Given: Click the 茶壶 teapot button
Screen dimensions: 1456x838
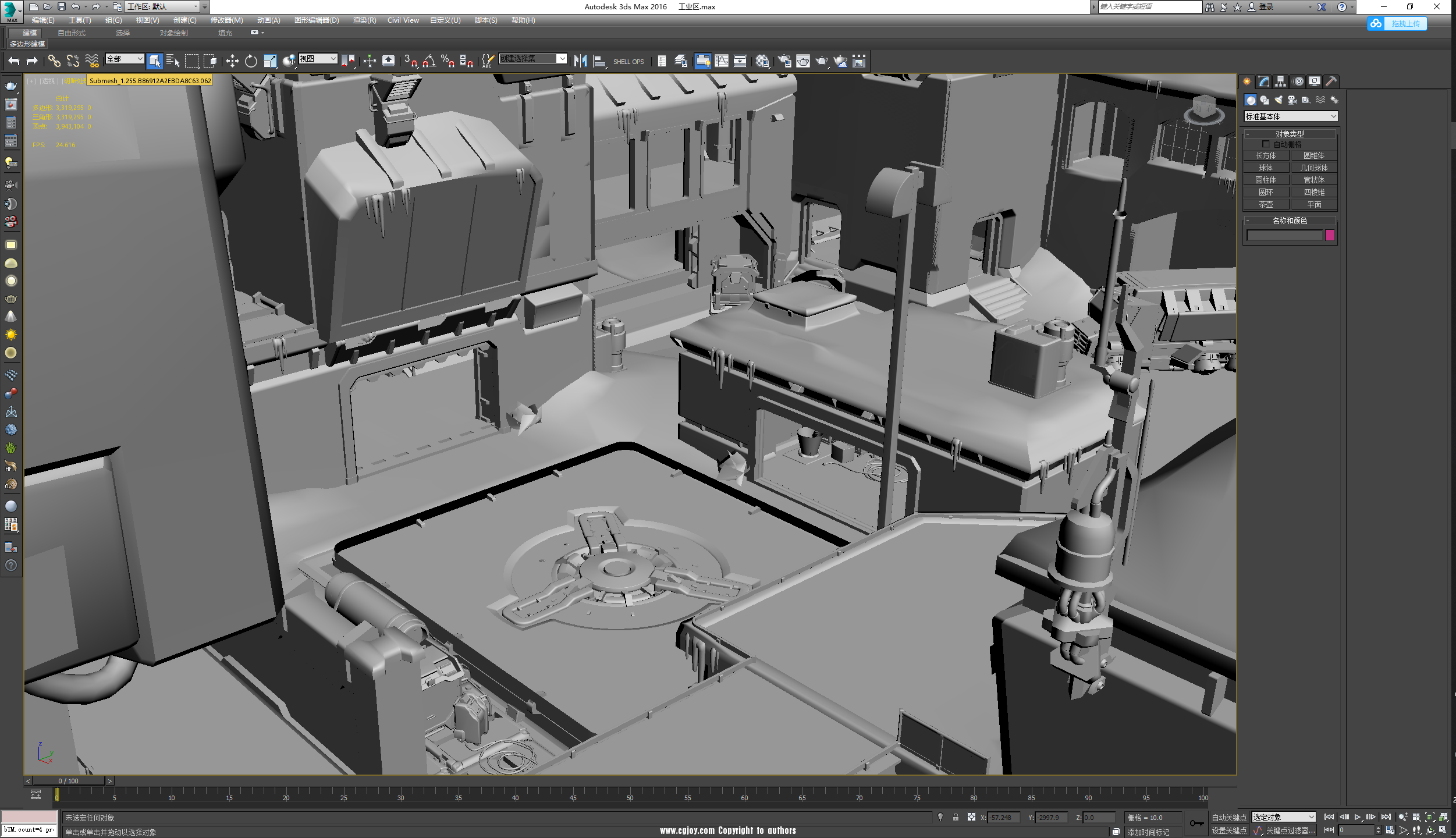Looking at the screenshot, I should coord(1265,205).
